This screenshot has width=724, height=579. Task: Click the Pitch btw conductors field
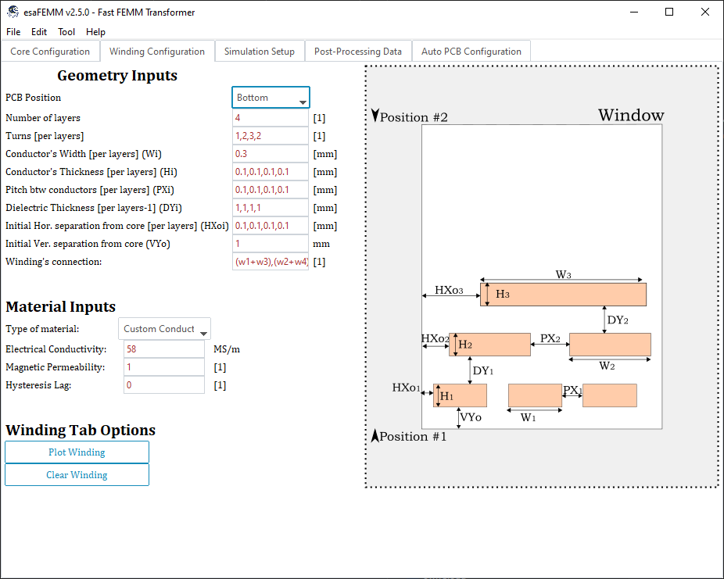point(270,190)
